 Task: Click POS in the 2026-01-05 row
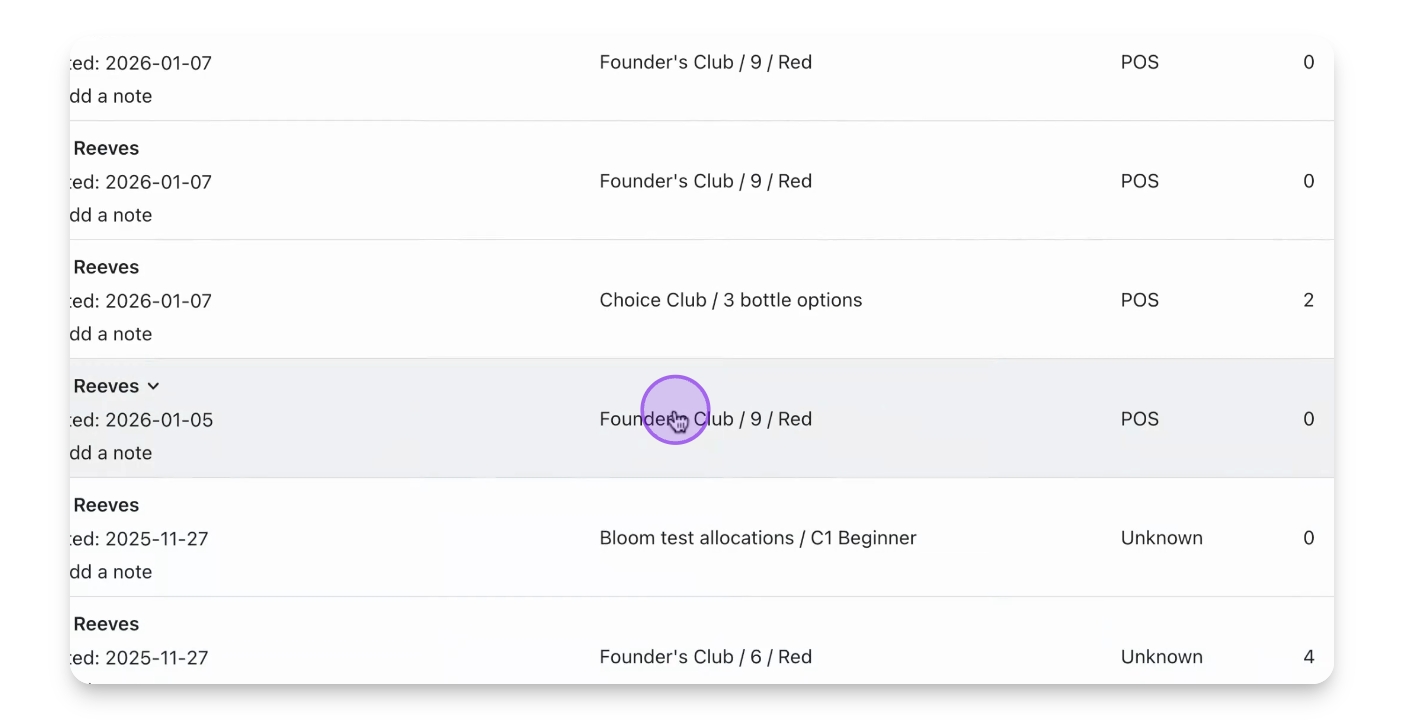tap(1139, 419)
